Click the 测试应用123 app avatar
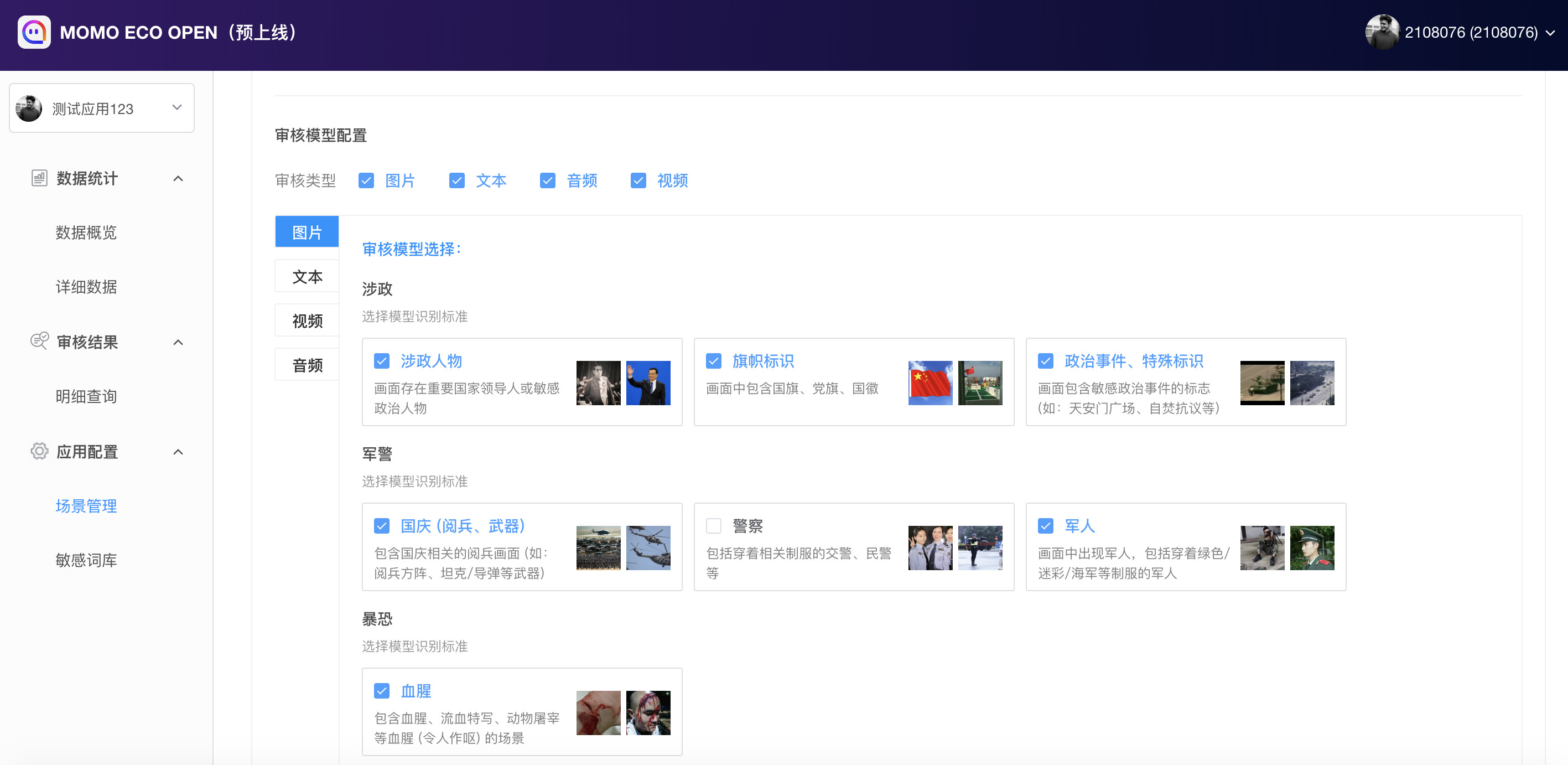Screen dimensions: 1568x765 click(x=29, y=108)
